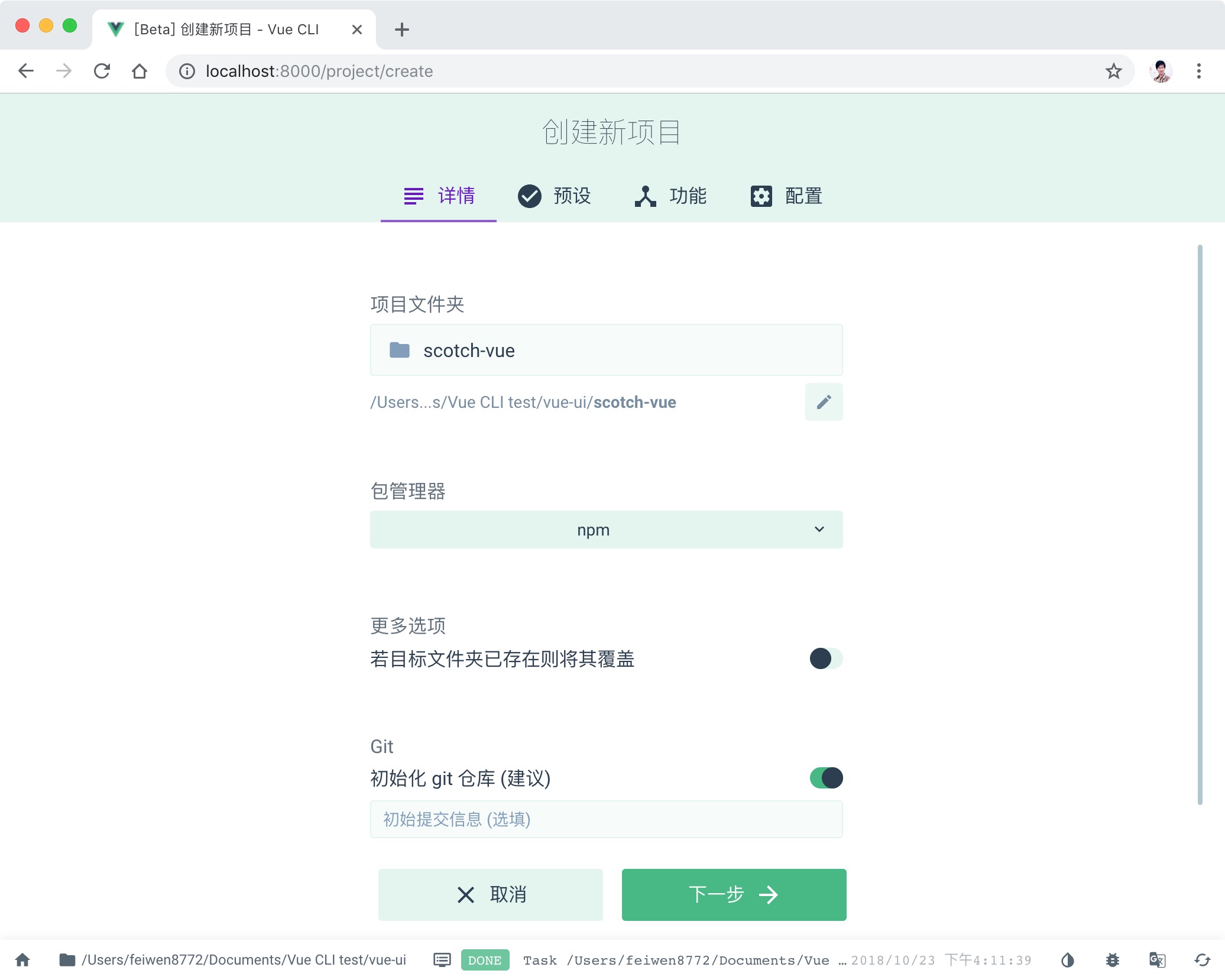
Task: Click the 下一步 next button
Action: point(734,895)
